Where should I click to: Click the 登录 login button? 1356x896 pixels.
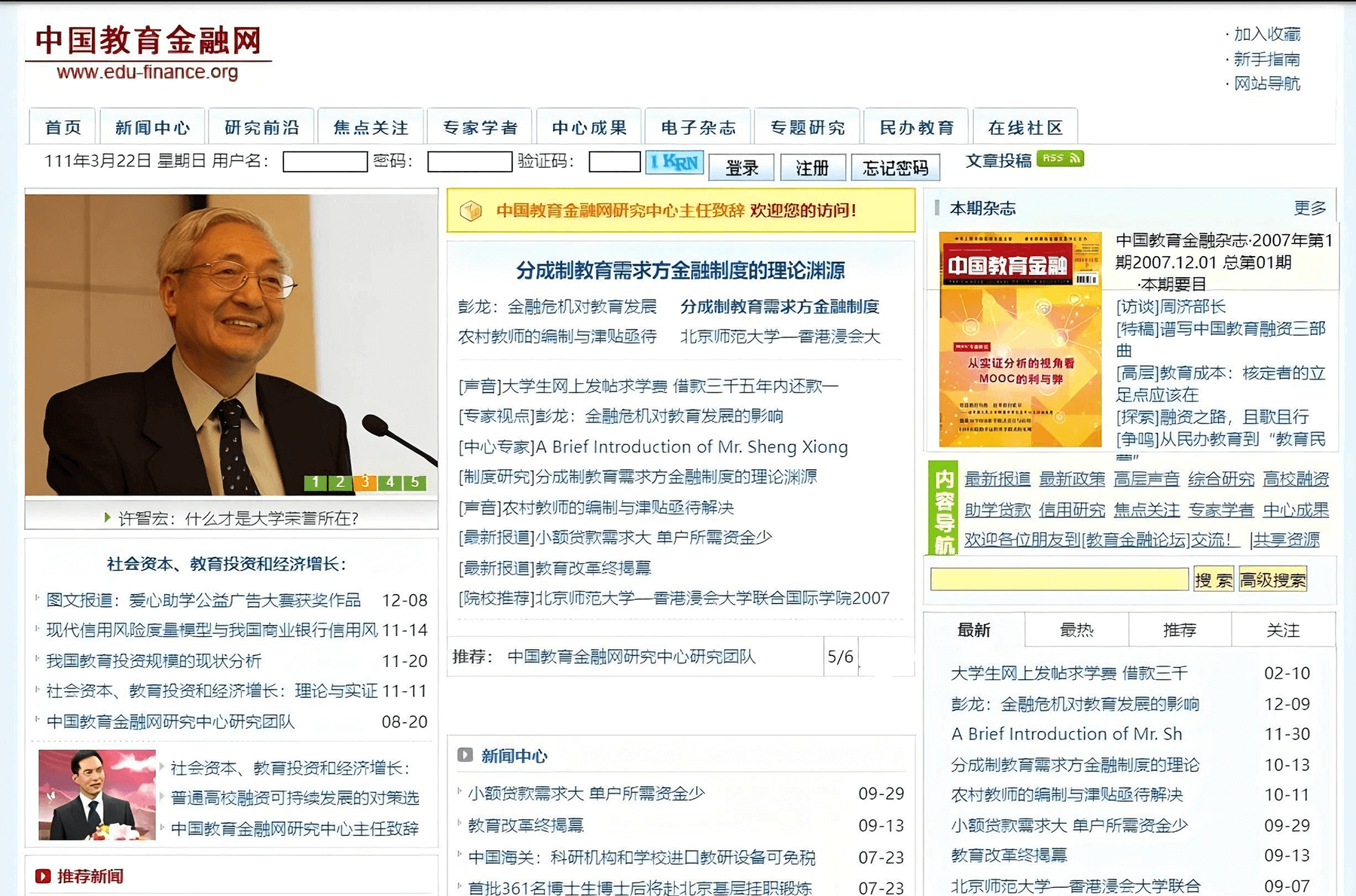click(741, 168)
